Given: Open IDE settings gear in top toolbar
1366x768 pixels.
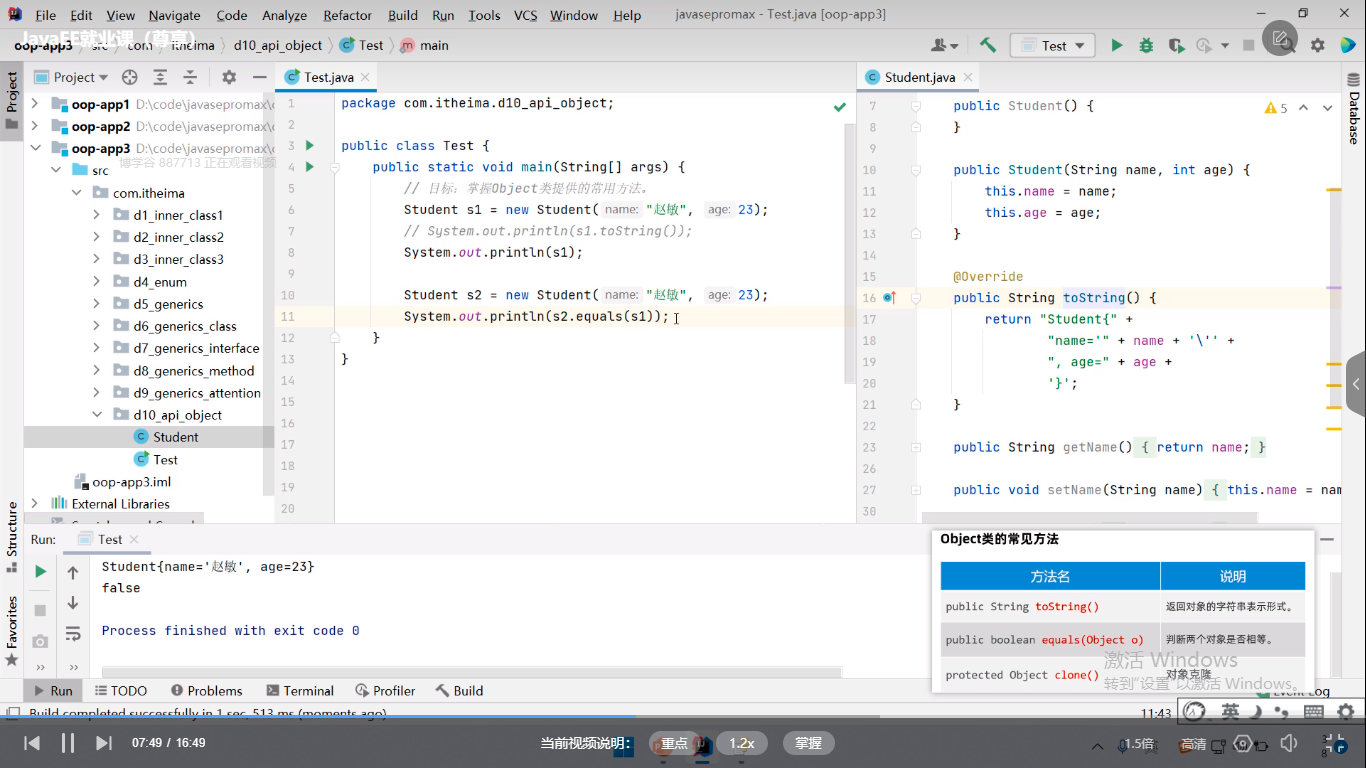Looking at the screenshot, I should (1318, 45).
